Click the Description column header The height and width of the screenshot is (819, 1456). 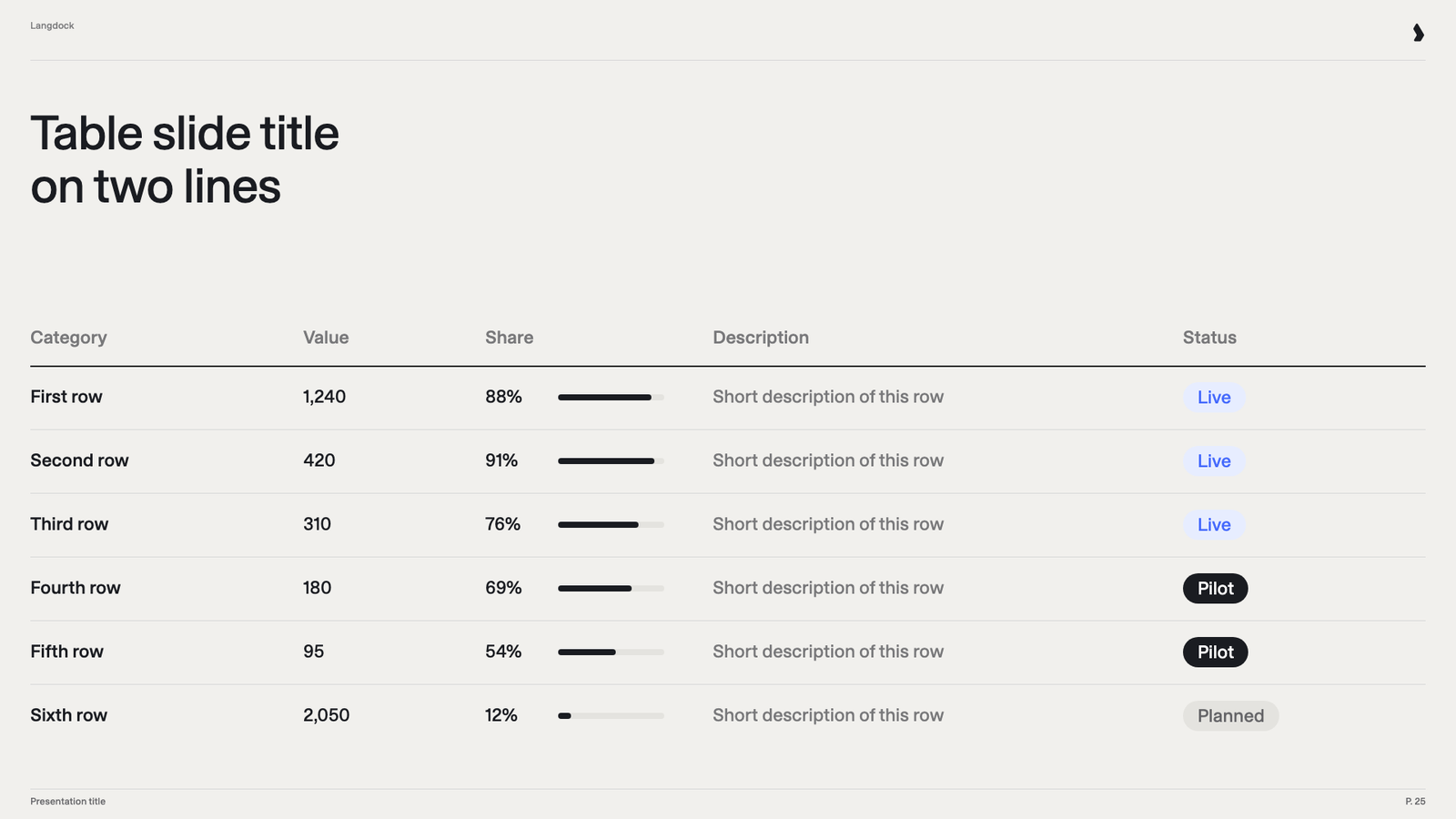[761, 338]
